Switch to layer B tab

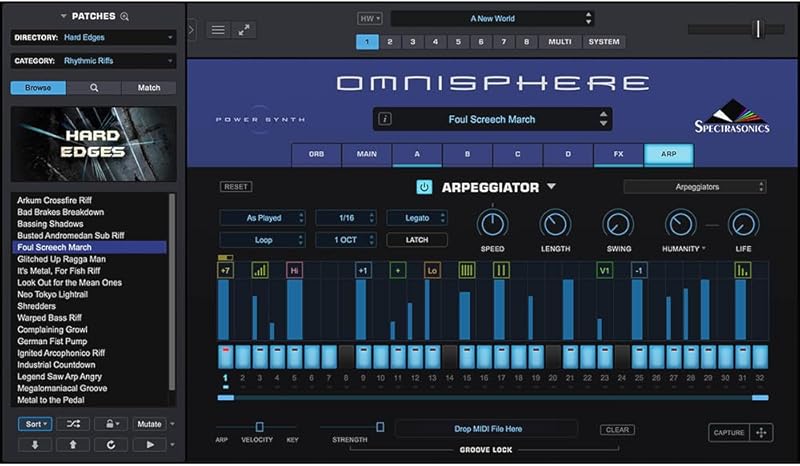[467, 154]
